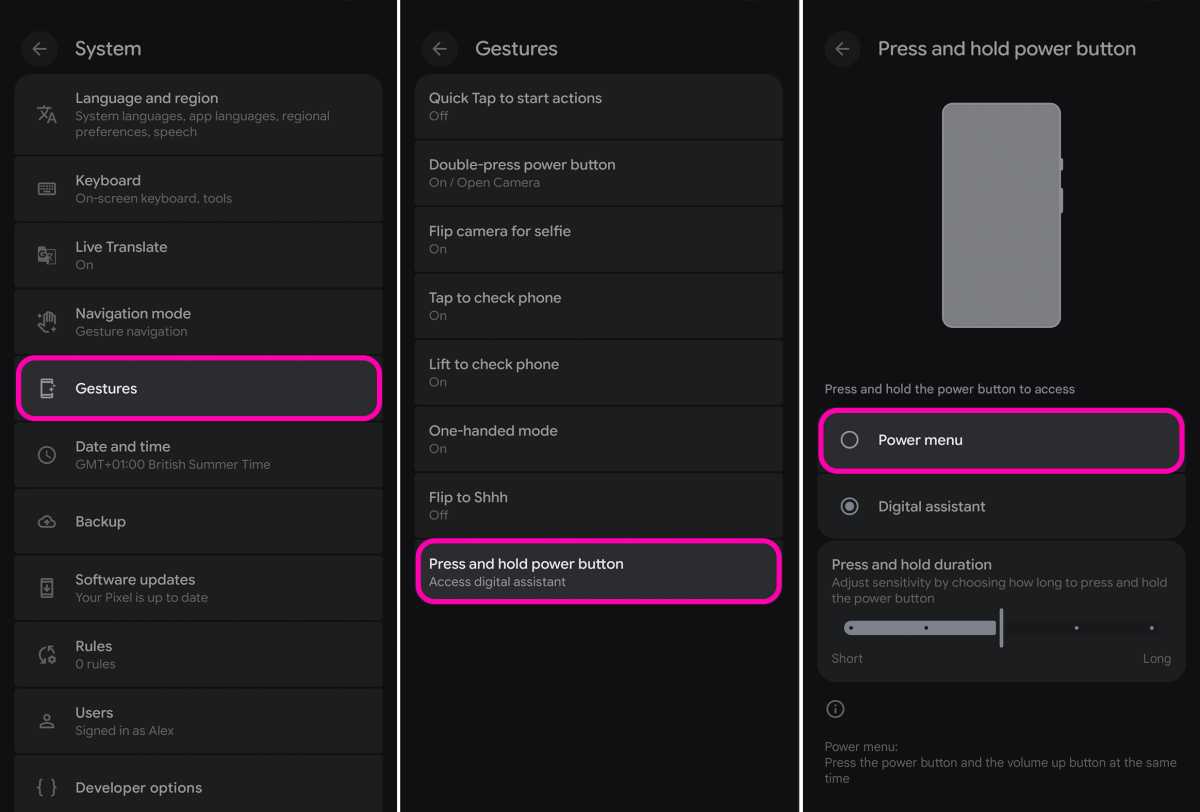Select the Digital assistant radio button
This screenshot has height=812, width=1200.
coord(849,507)
